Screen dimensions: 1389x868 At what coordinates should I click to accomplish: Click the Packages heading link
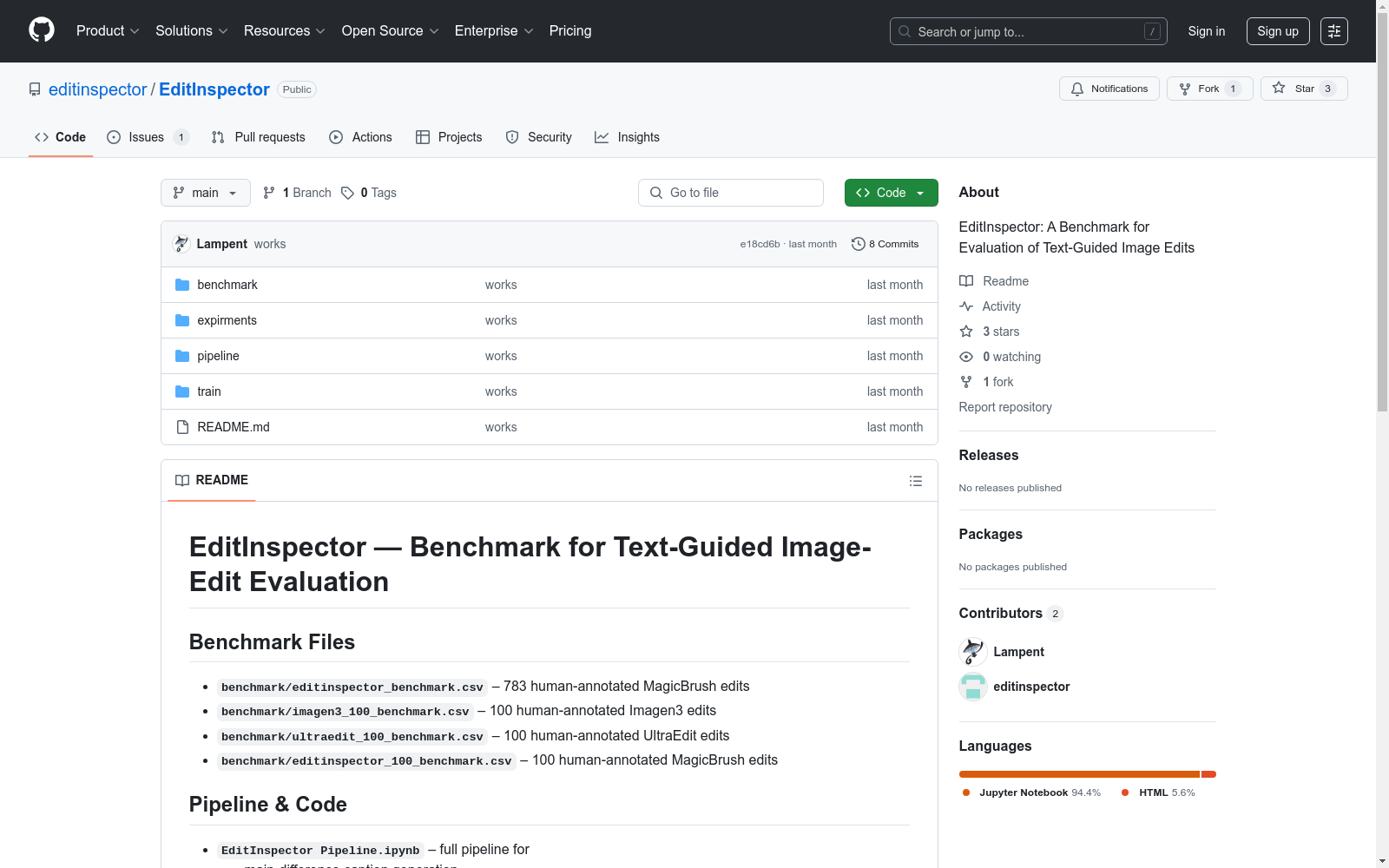click(991, 534)
